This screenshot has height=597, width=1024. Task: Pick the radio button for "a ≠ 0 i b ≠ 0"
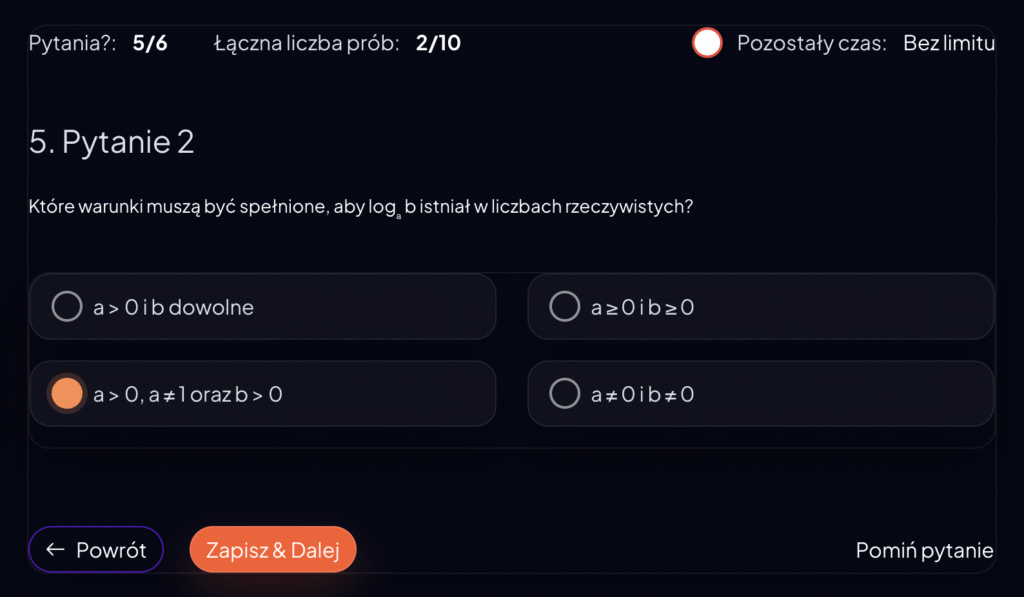pos(565,394)
